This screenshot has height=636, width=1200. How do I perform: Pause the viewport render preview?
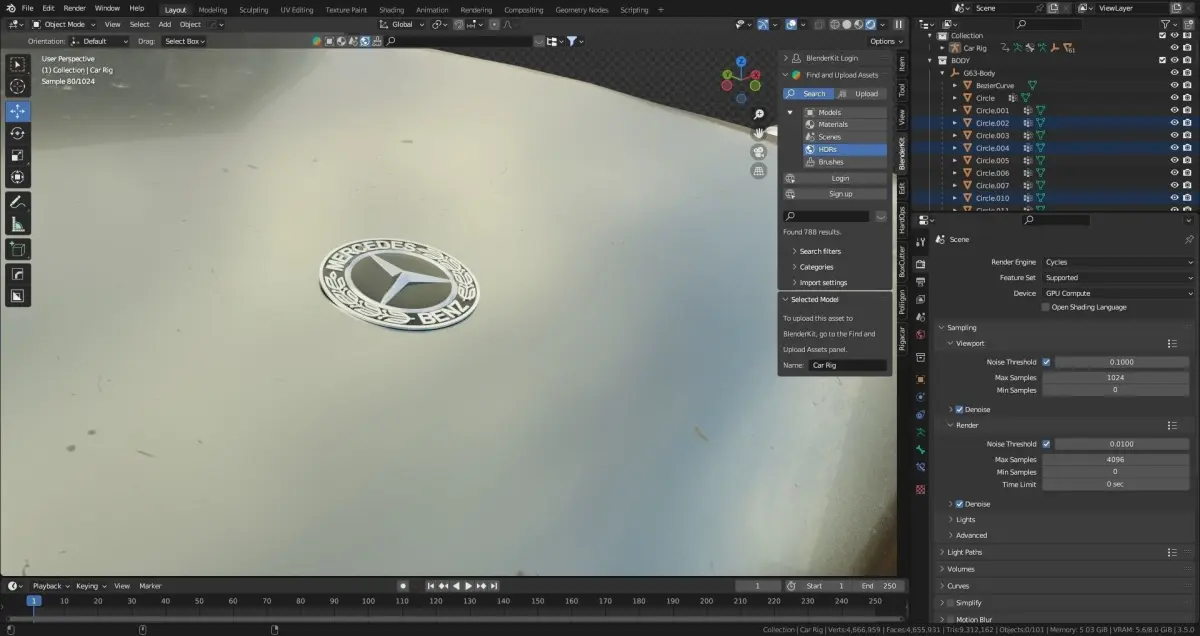coord(898,24)
